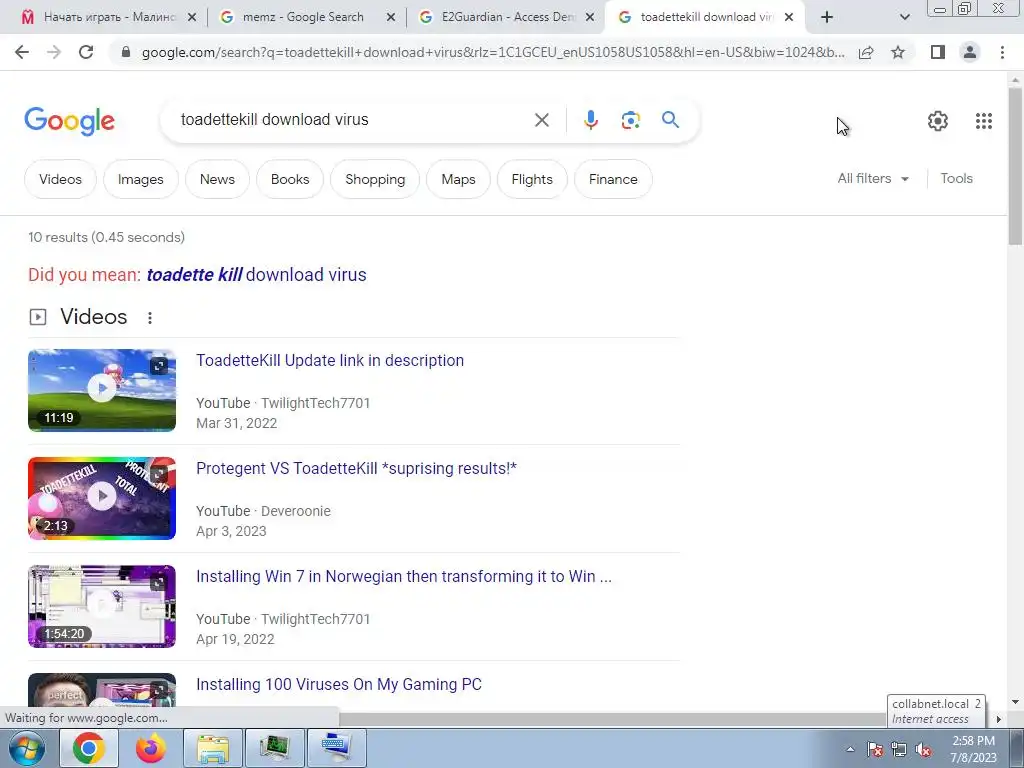
Task: Open the on-screen keyboard taskbar app
Action: click(x=336, y=748)
